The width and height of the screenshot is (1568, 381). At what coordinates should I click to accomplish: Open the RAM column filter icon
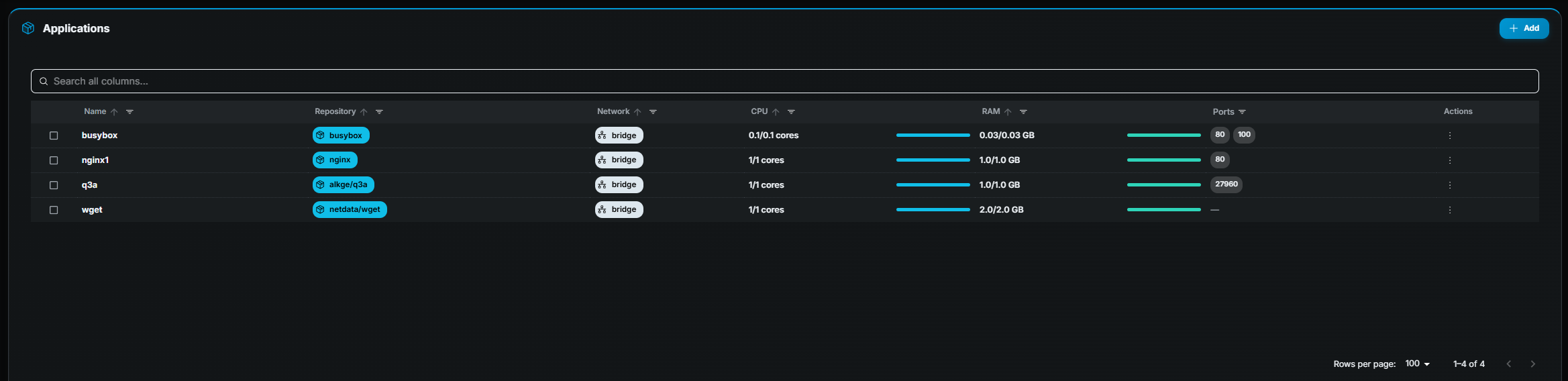coord(1023,112)
